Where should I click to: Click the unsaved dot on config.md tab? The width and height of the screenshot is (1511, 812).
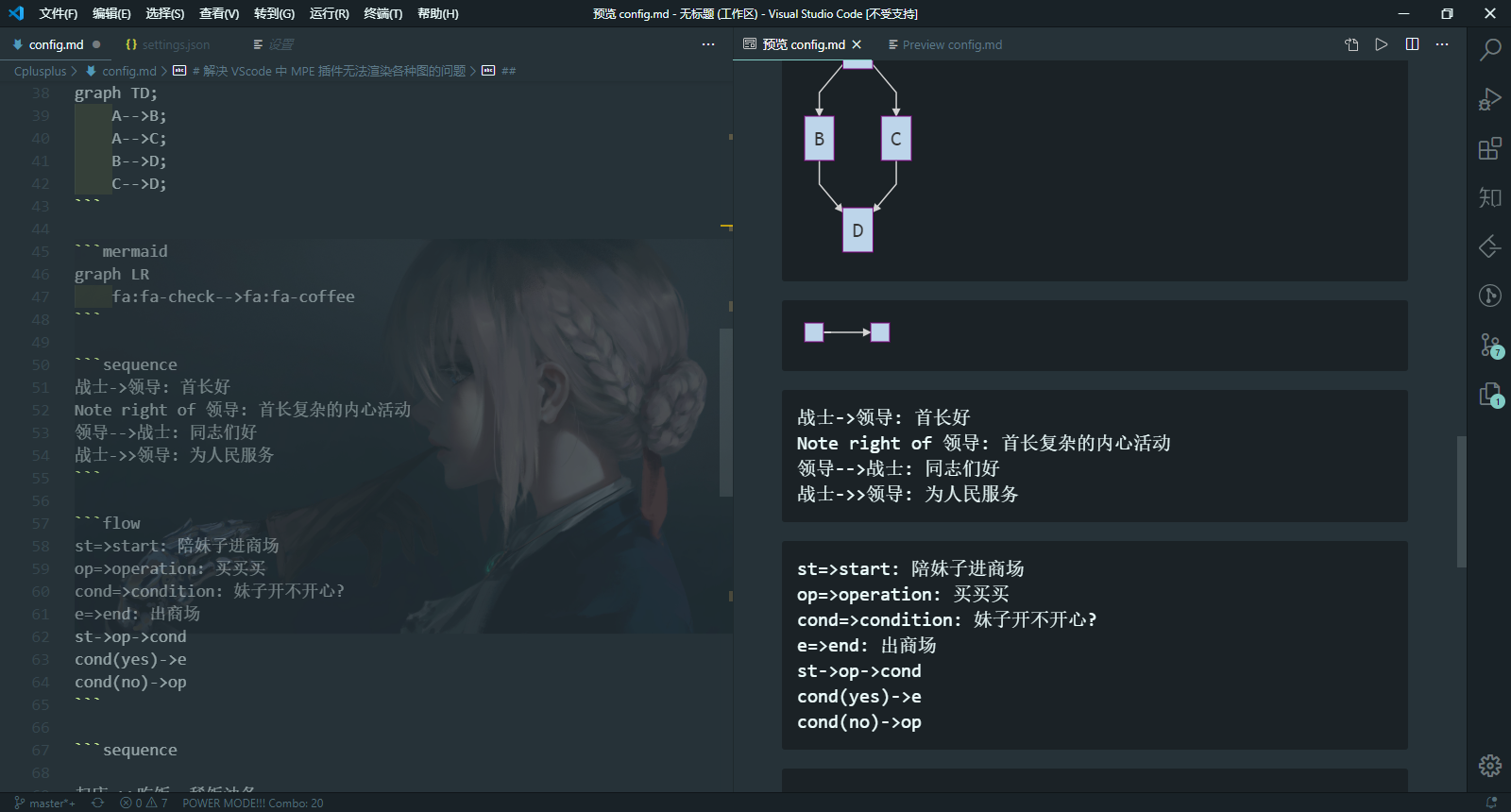(x=96, y=44)
